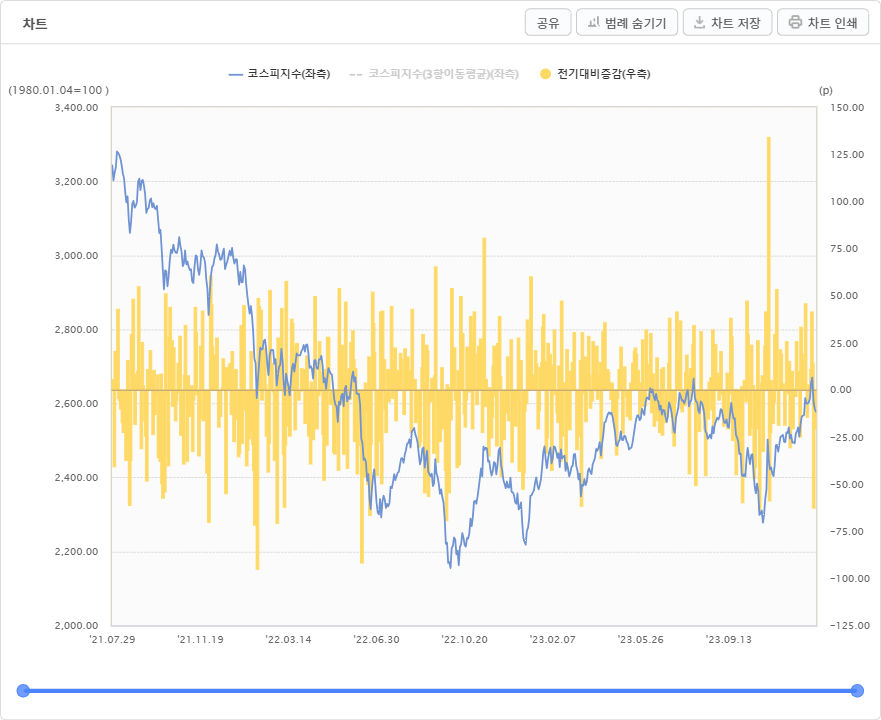Click the 2,600.00 left axis value
The width and height of the screenshot is (881, 720).
[76, 404]
